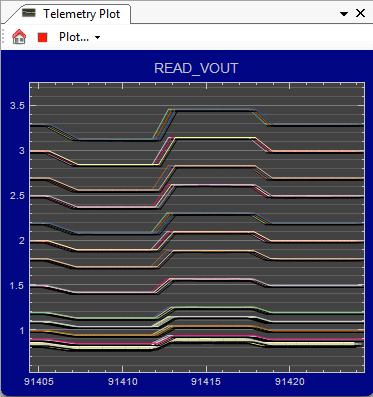Click the red stop square icon
This screenshot has width=373, height=397.
(x=43, y=37)
